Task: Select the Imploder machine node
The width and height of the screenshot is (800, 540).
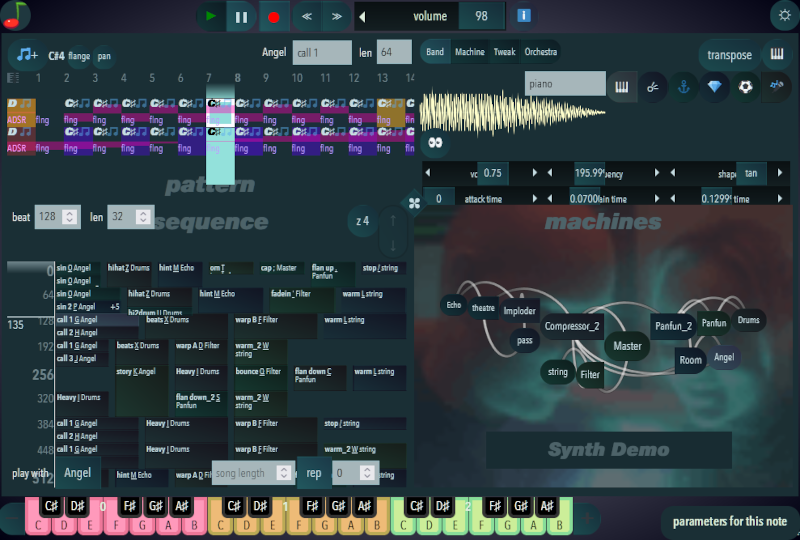Action: tap(519, 311)
